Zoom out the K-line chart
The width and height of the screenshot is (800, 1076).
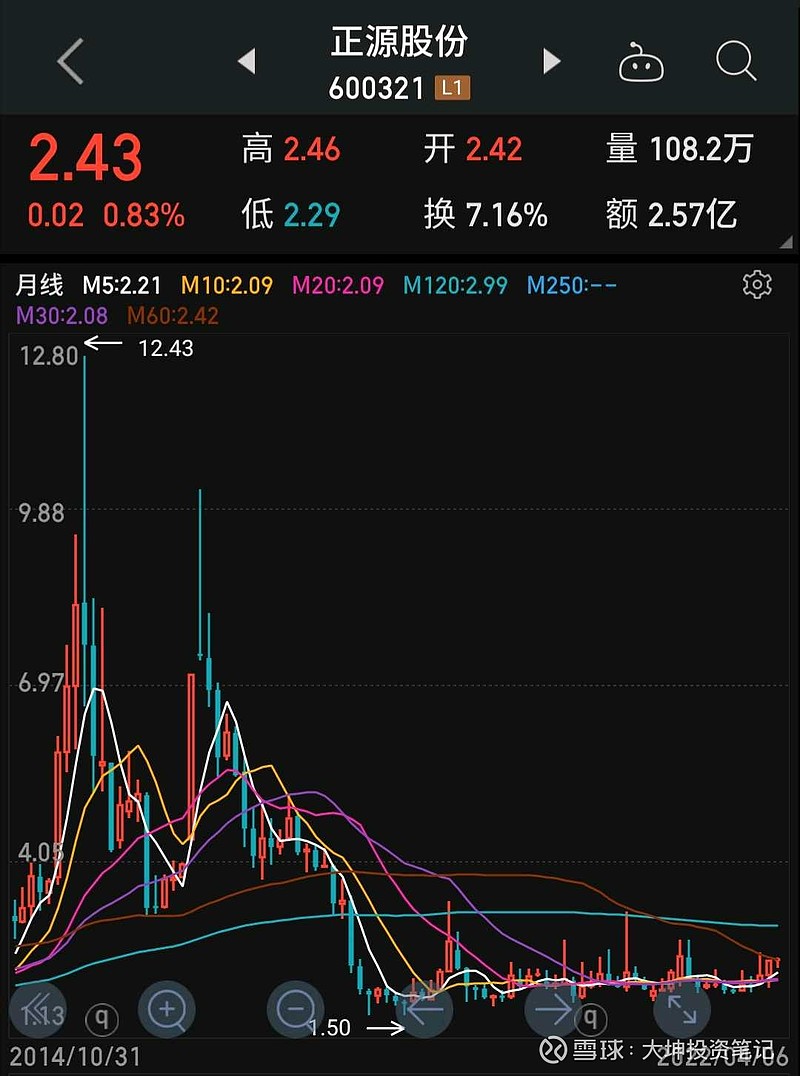click(296, 1009)
